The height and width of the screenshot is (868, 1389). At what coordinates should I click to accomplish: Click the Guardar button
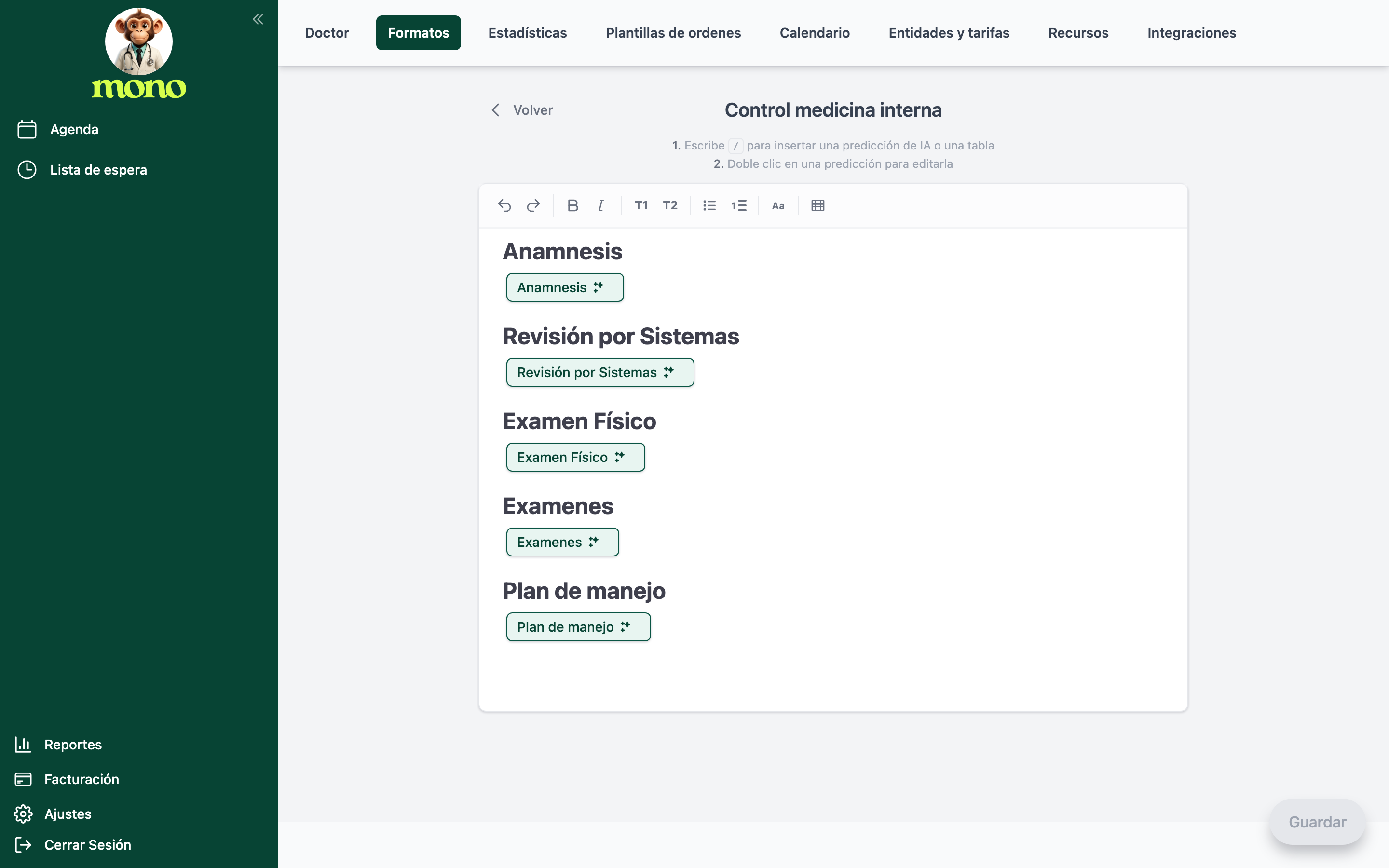tap(1317, 822)
